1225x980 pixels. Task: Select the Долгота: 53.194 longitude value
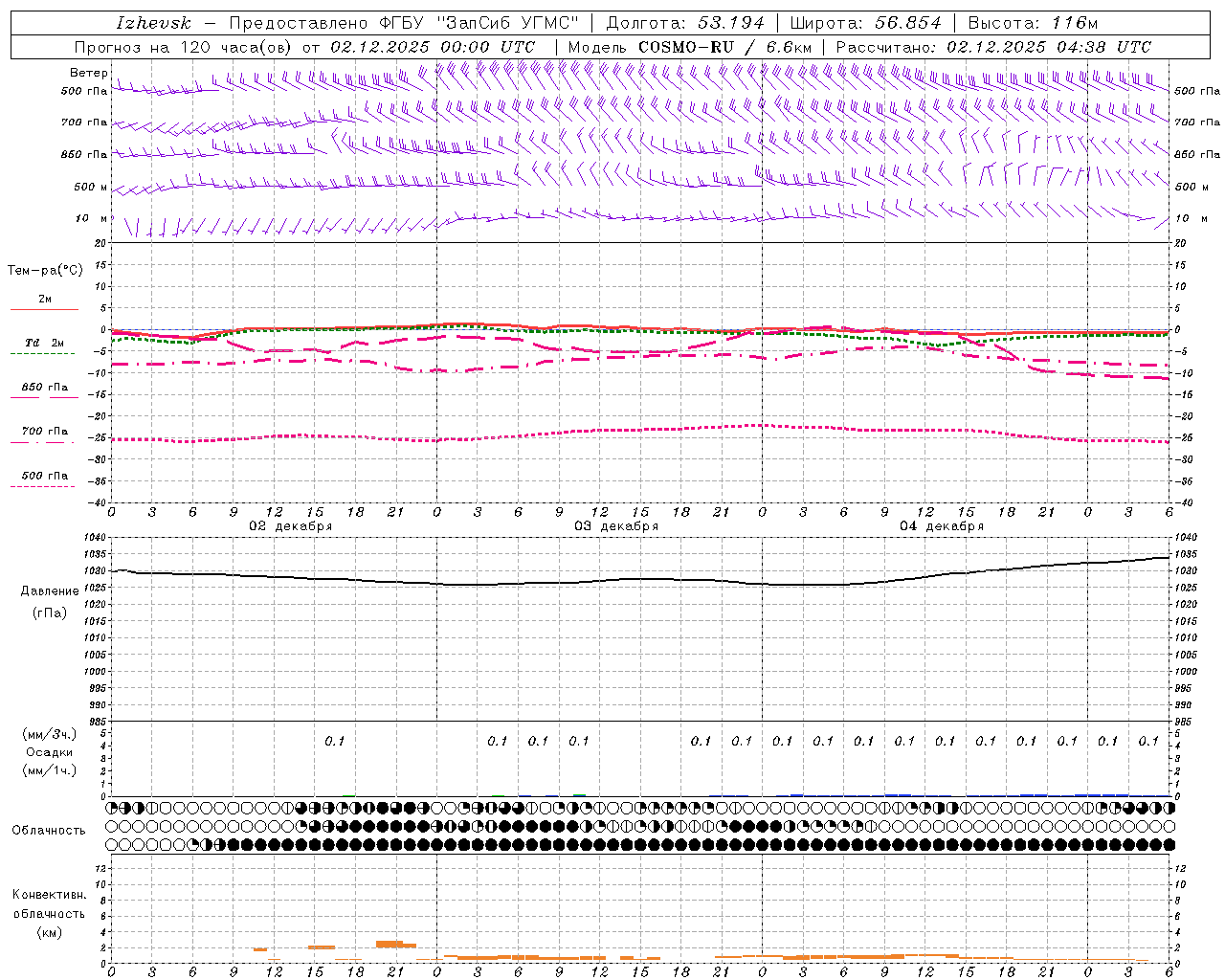pos(685,23)
